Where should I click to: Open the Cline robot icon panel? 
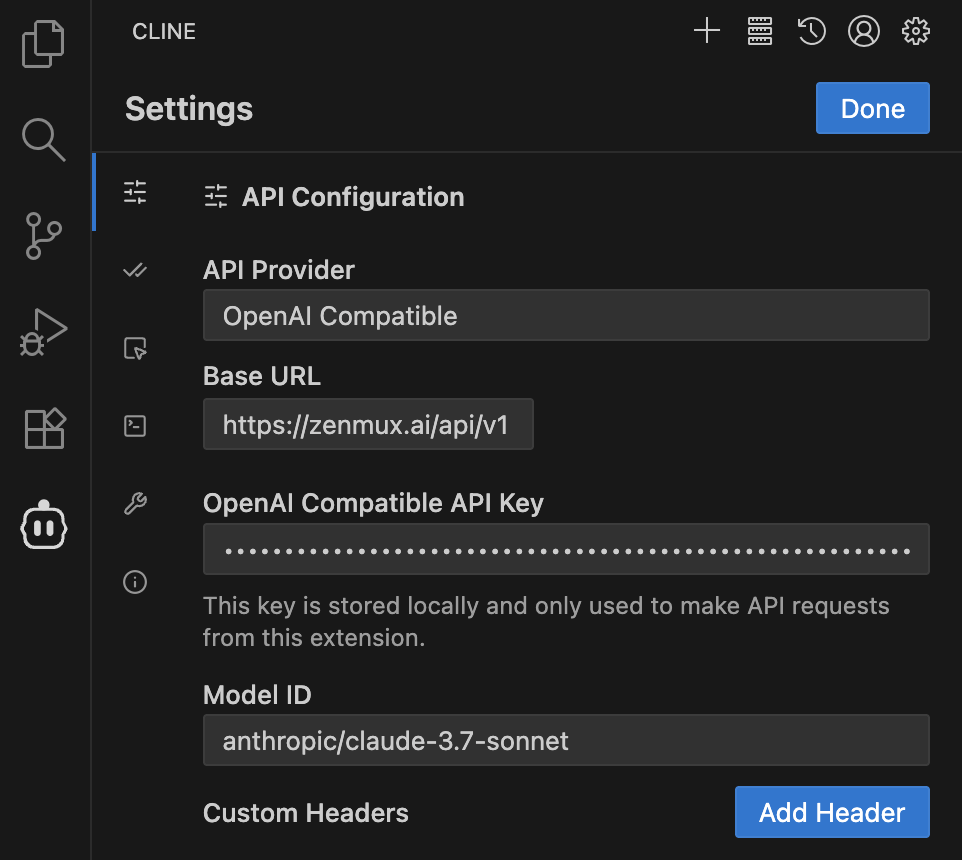[x=43, y=524]
